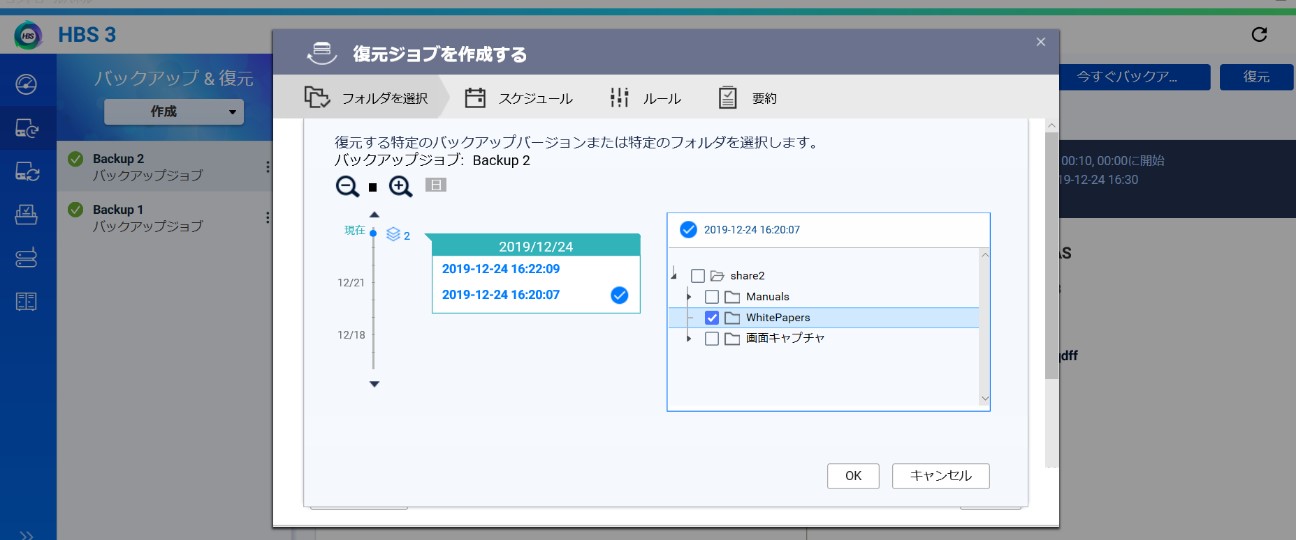Expand the sidebar with double-chevron icon

click(27, 534)
